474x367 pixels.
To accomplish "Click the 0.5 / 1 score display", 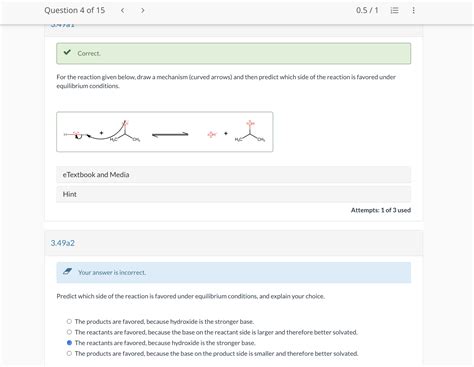I will point(367,10).
